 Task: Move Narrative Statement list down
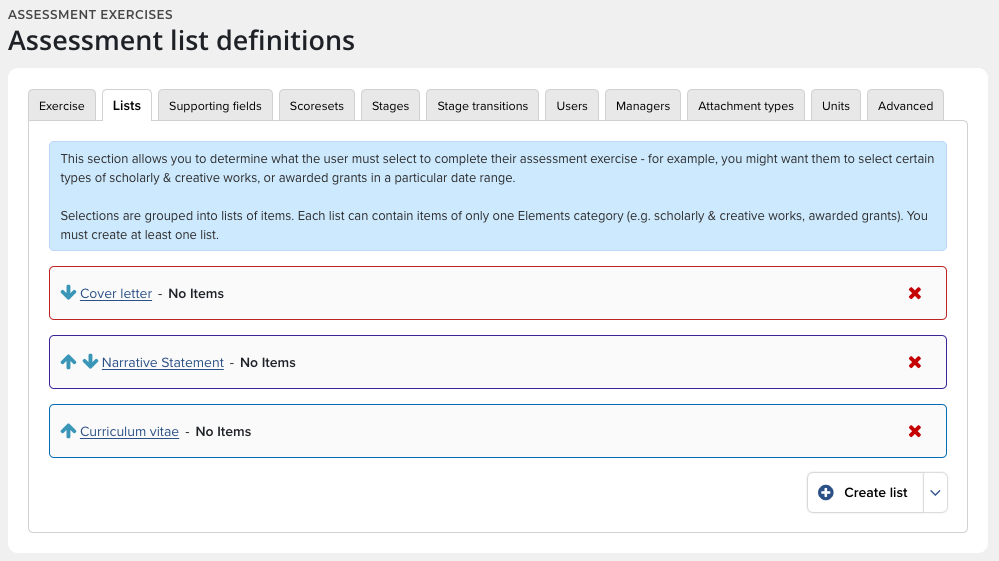tap(90, 362)
